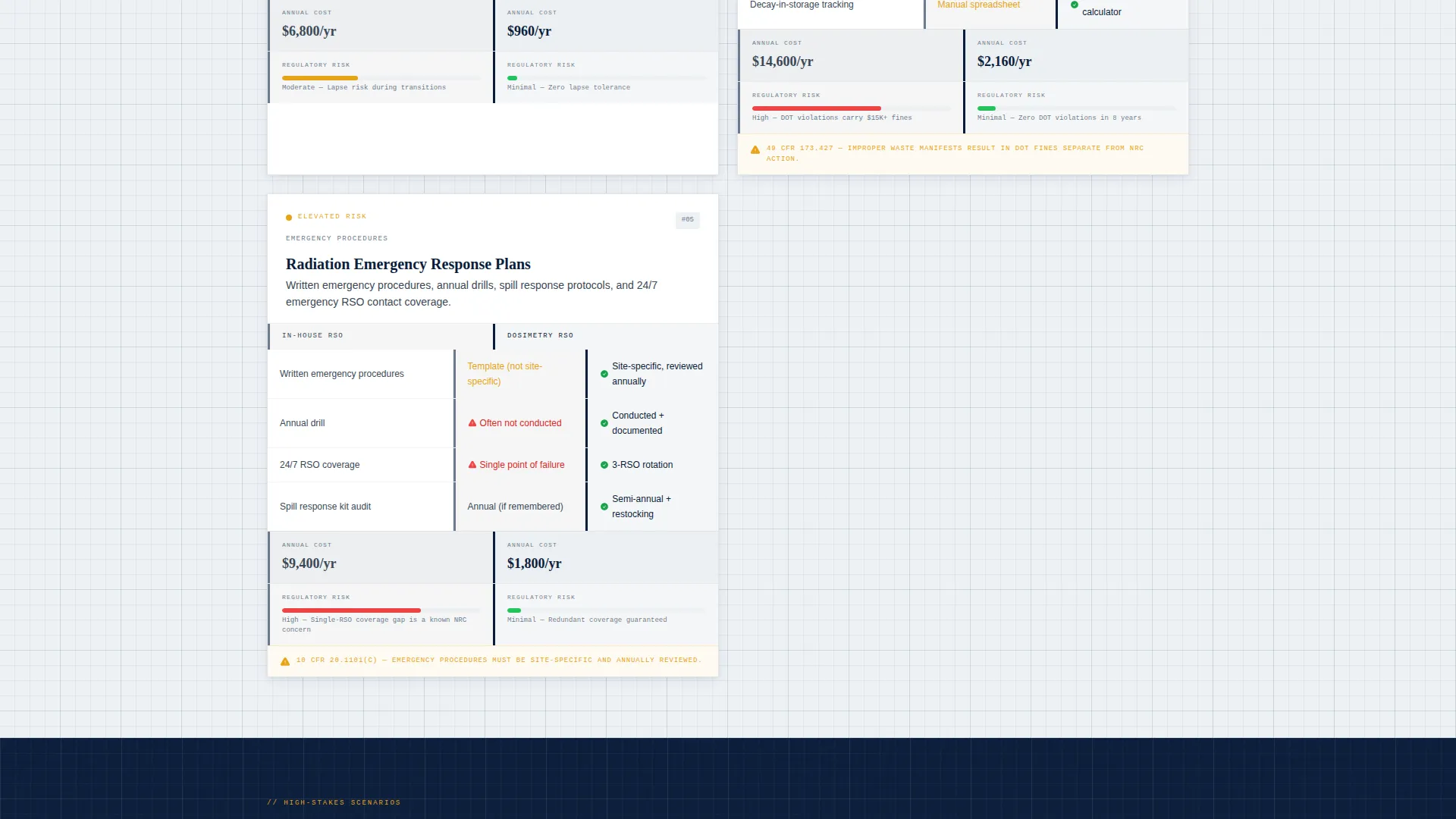The width and height of the screenshot is (1456, 819).
Task: Click the Written emergency procedures row label
Action: tap(342, 374)
